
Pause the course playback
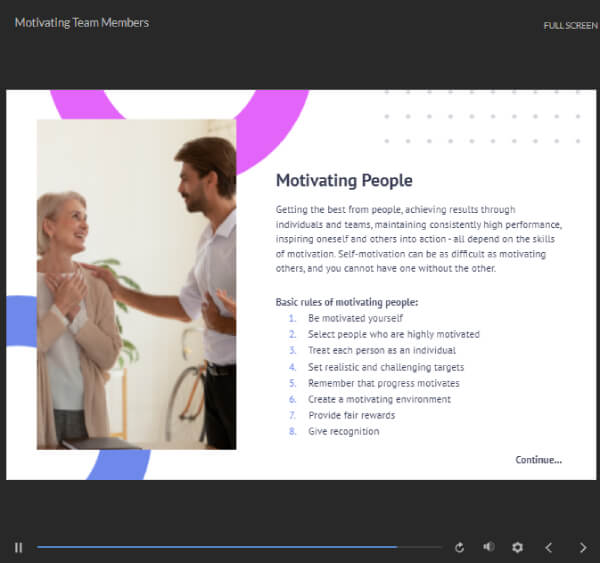[x=18, y=547]
